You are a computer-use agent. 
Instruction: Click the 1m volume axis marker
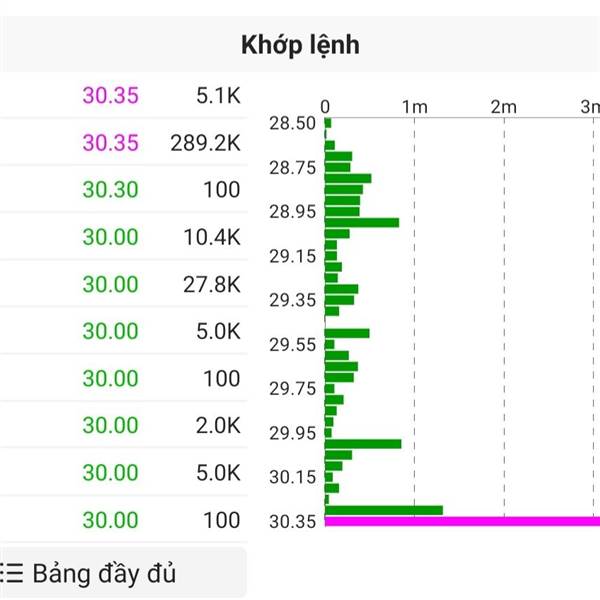click(415, 107)
